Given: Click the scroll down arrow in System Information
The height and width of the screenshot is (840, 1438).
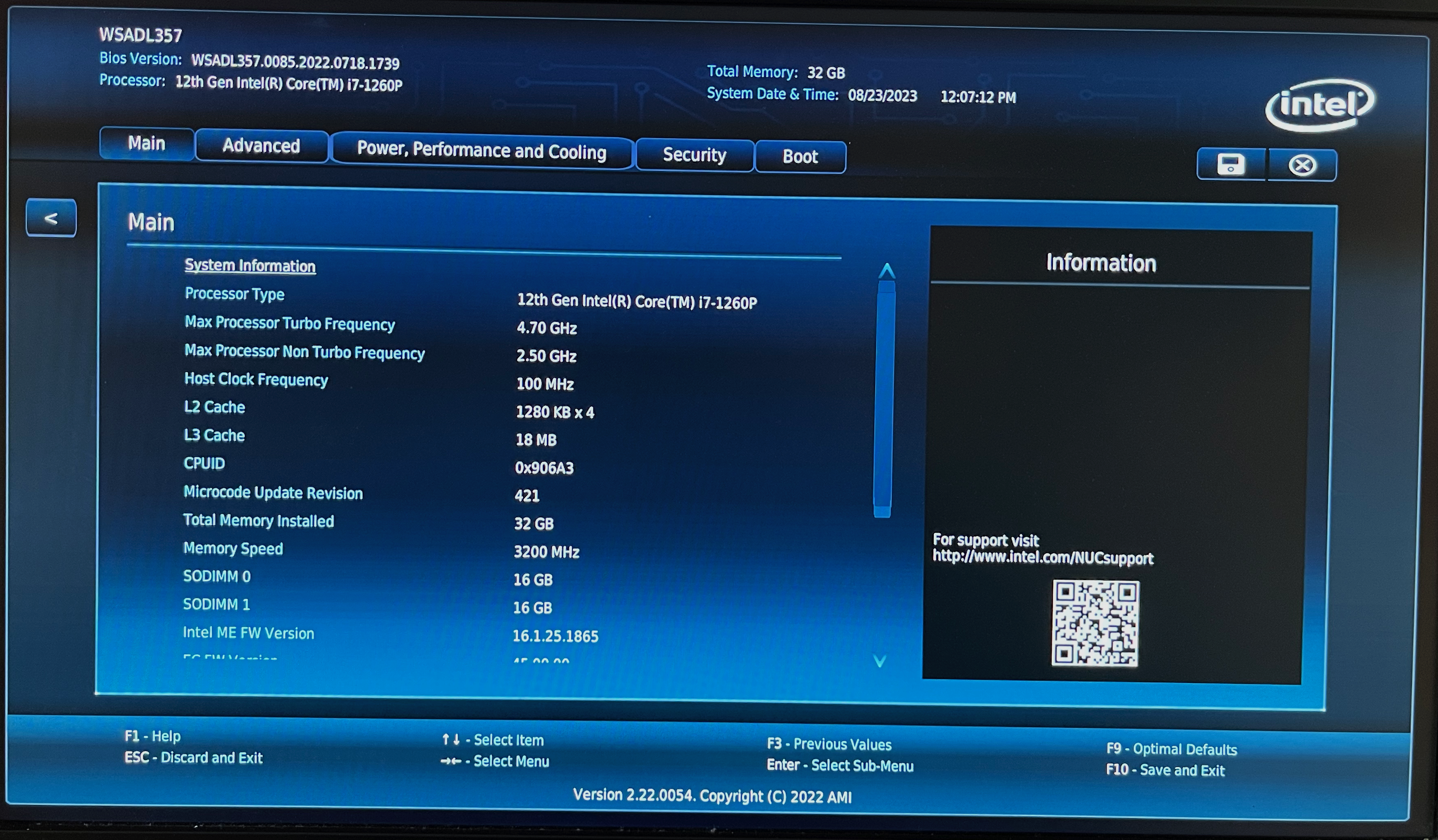Looking at the screenshot, I should (x=880, y=661).
